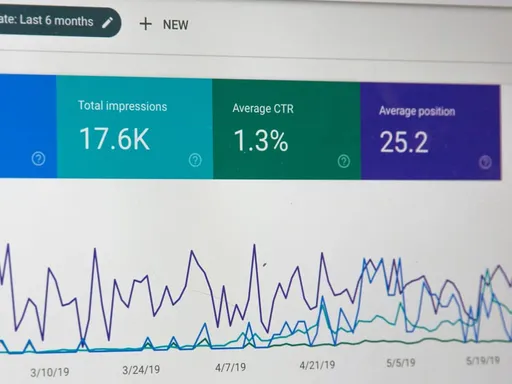The height and width of the screenshot is (384, 512).
Task: Click the Total impressions label text
Action: [122, 106]
